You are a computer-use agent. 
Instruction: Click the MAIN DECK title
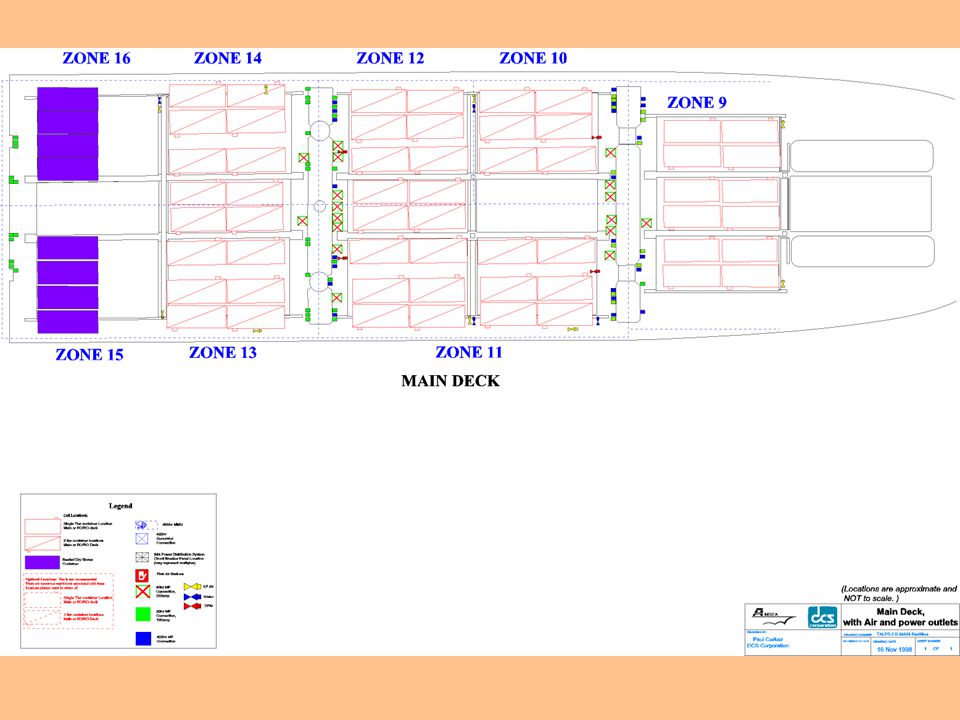pos(451,381)
